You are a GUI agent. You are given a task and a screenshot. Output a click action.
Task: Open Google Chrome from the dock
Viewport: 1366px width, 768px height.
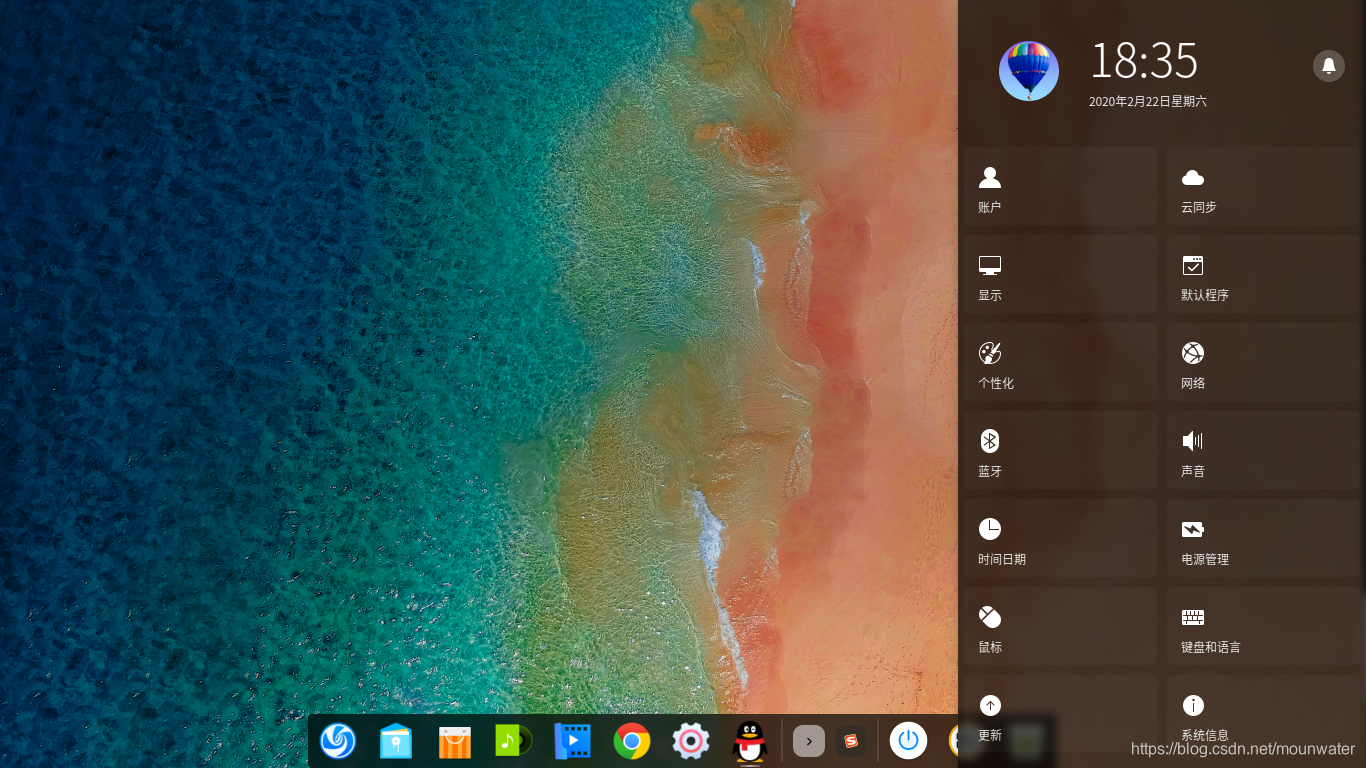click(632, 741)
